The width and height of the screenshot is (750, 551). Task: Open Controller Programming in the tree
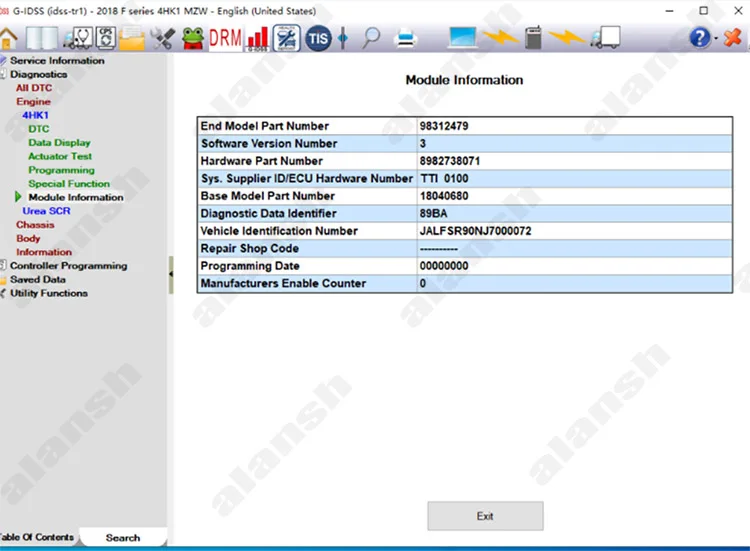coord(68,266)
